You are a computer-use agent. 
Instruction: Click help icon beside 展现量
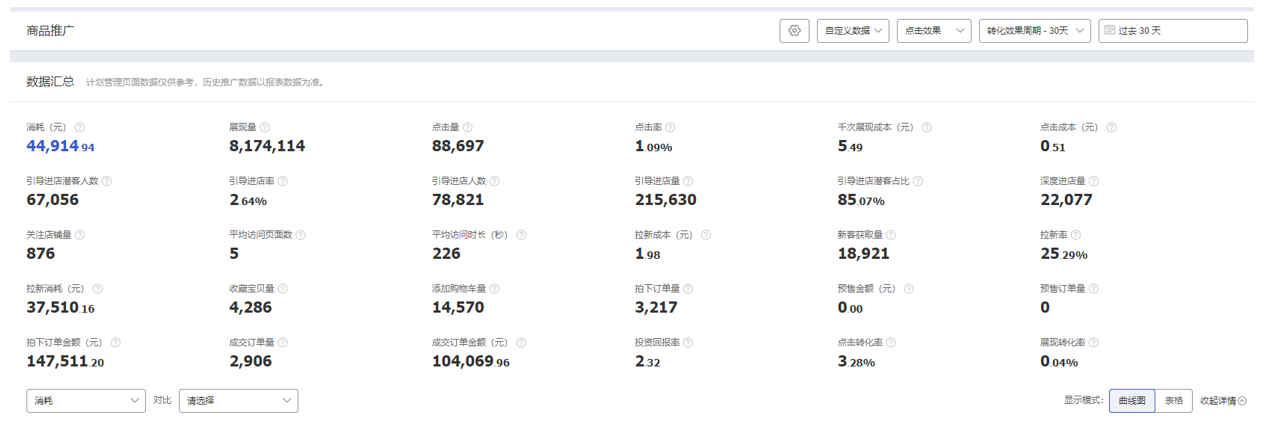pos(265,127)
